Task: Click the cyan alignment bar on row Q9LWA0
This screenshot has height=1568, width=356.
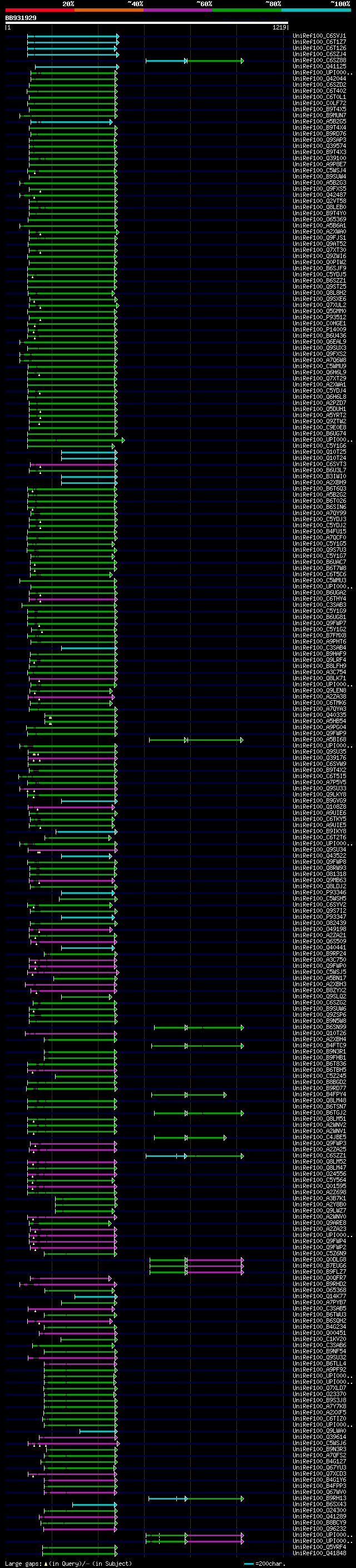Action: click(97, 1431)
